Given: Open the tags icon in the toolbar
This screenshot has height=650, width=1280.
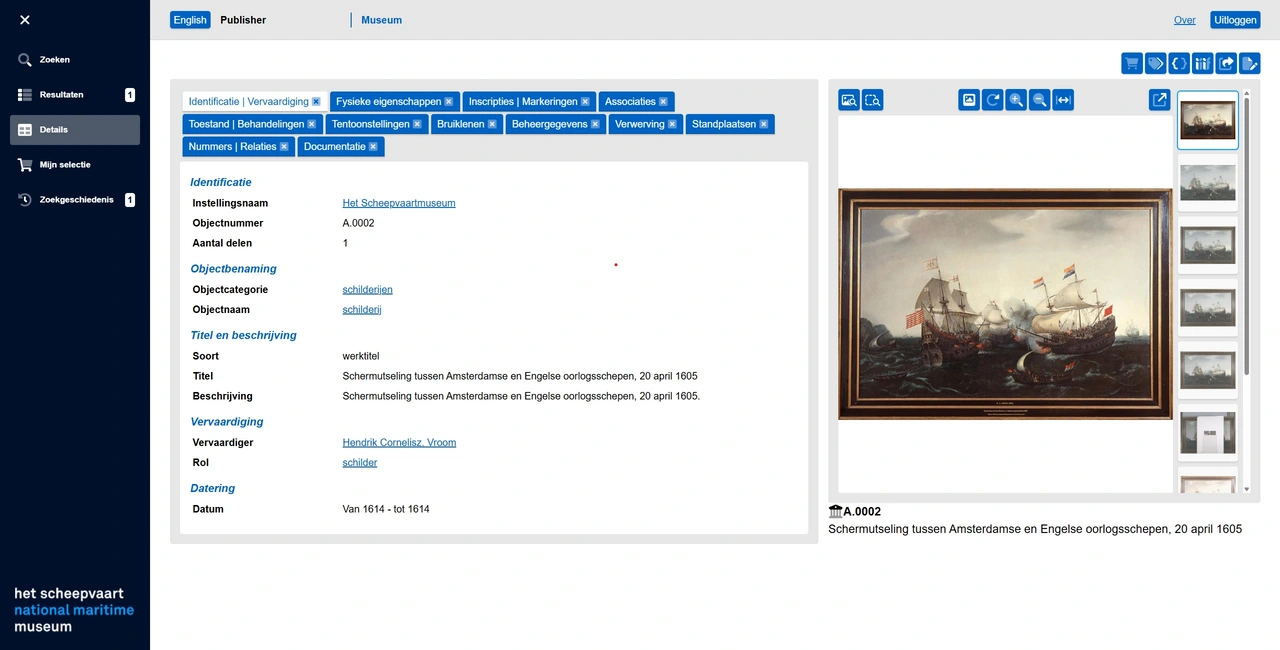Looking at the screenshot, I should click(1155, 63).
